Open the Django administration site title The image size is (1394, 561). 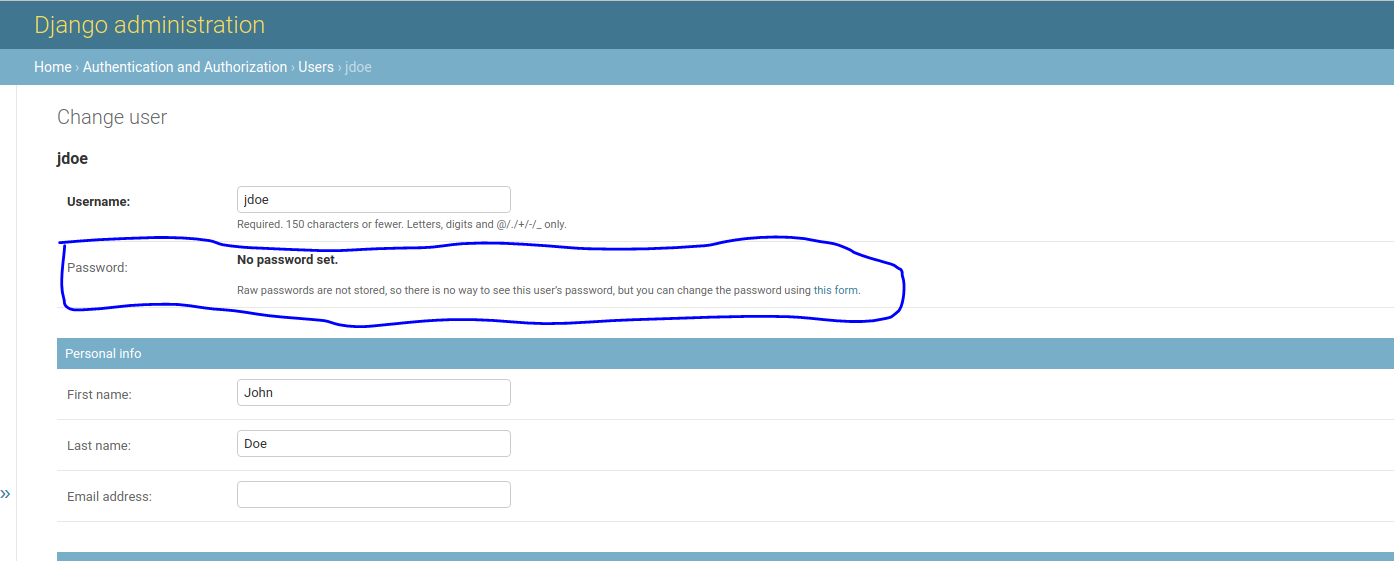(150, 25)
